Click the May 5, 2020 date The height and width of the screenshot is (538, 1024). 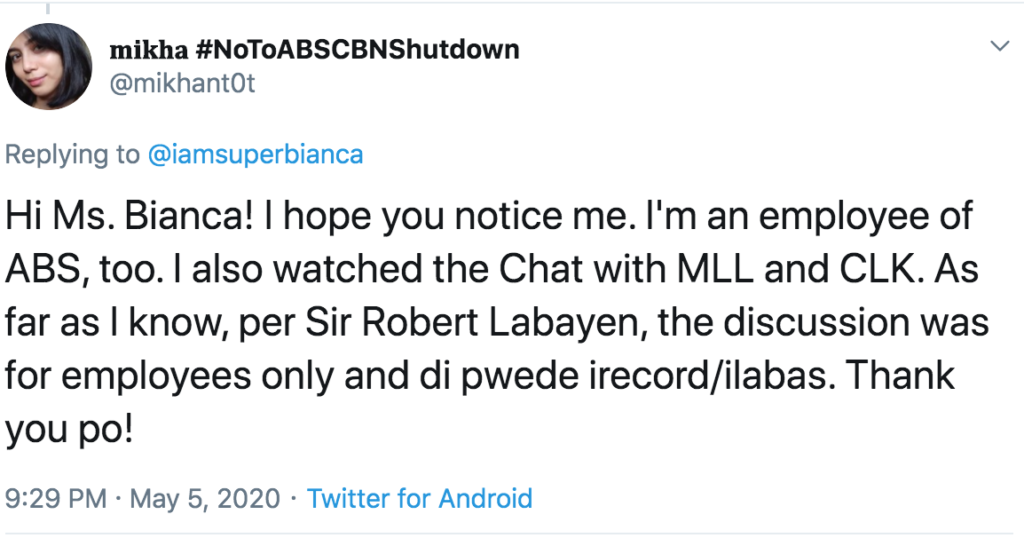click(204, 498)
